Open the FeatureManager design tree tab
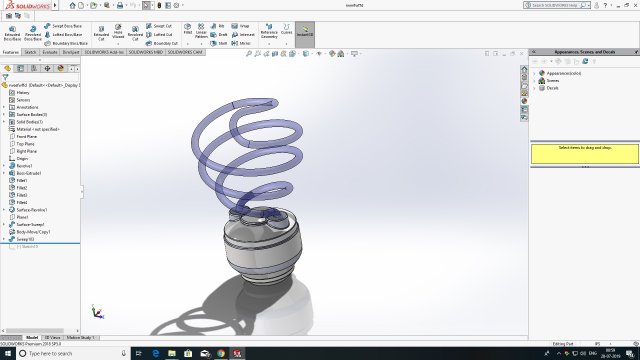This screenshot has height=360, width=640. [7, 68]
